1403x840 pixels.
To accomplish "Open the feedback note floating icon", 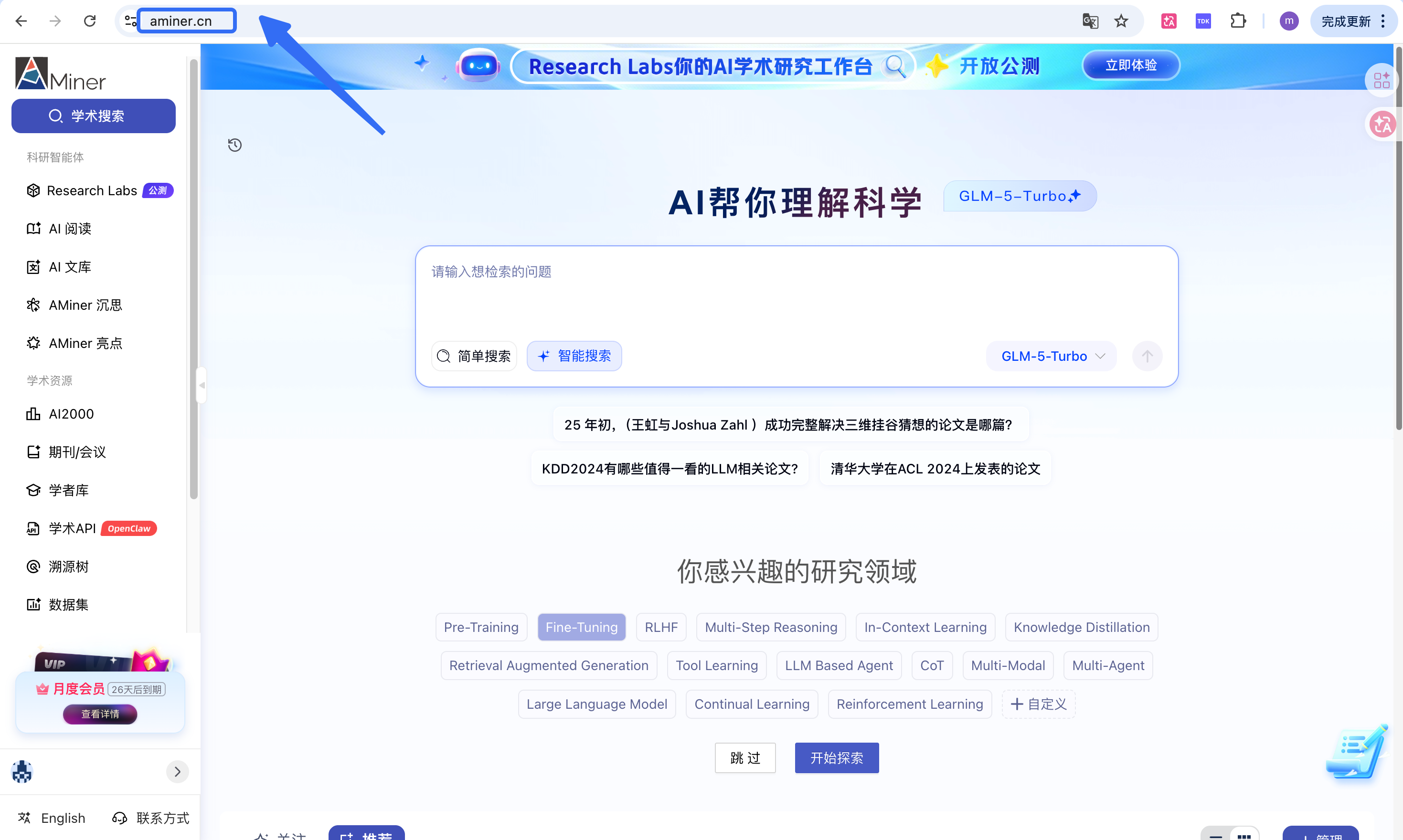I will (1357, 753).
